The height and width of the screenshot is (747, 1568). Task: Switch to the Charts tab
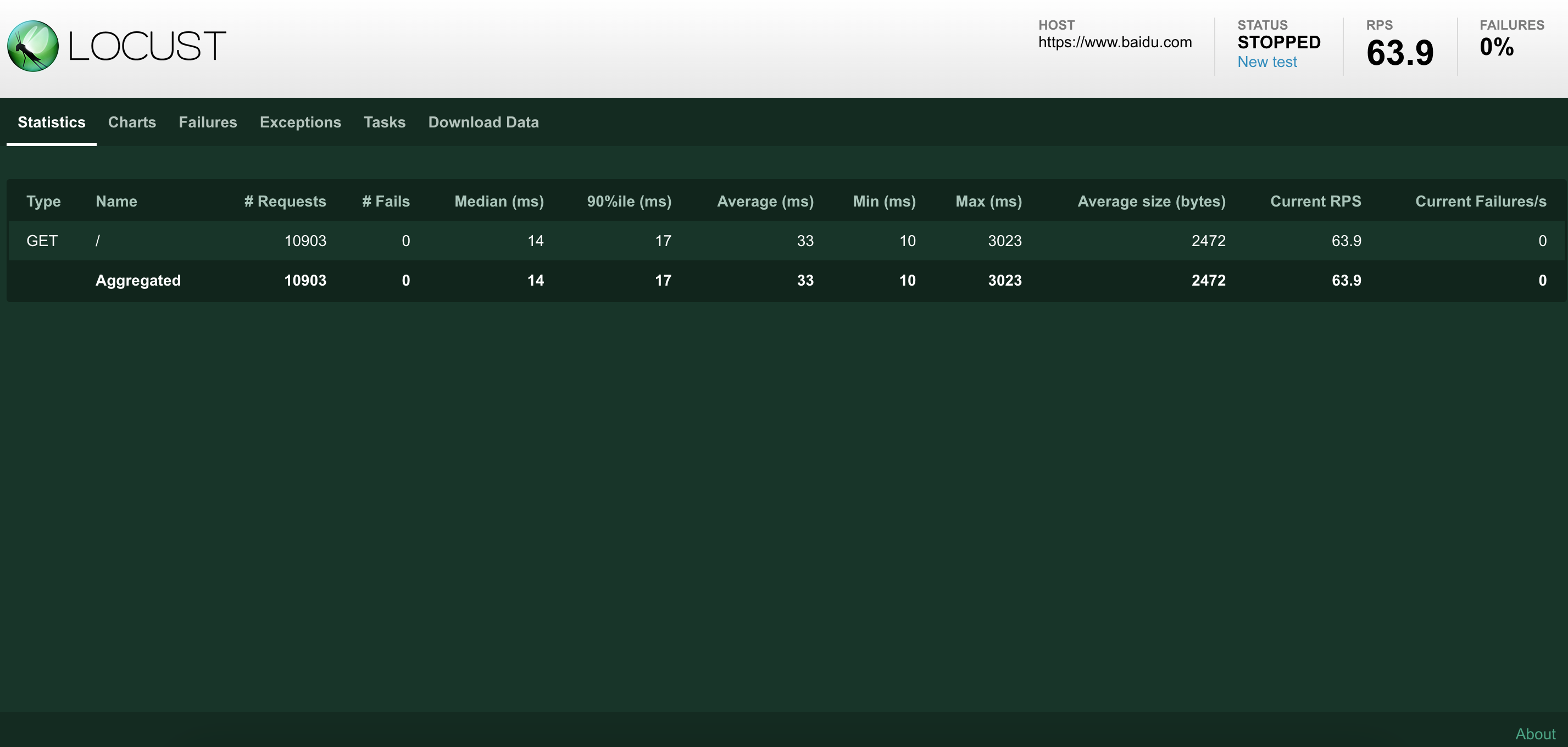pyautogui.click(x=132, y=122)
